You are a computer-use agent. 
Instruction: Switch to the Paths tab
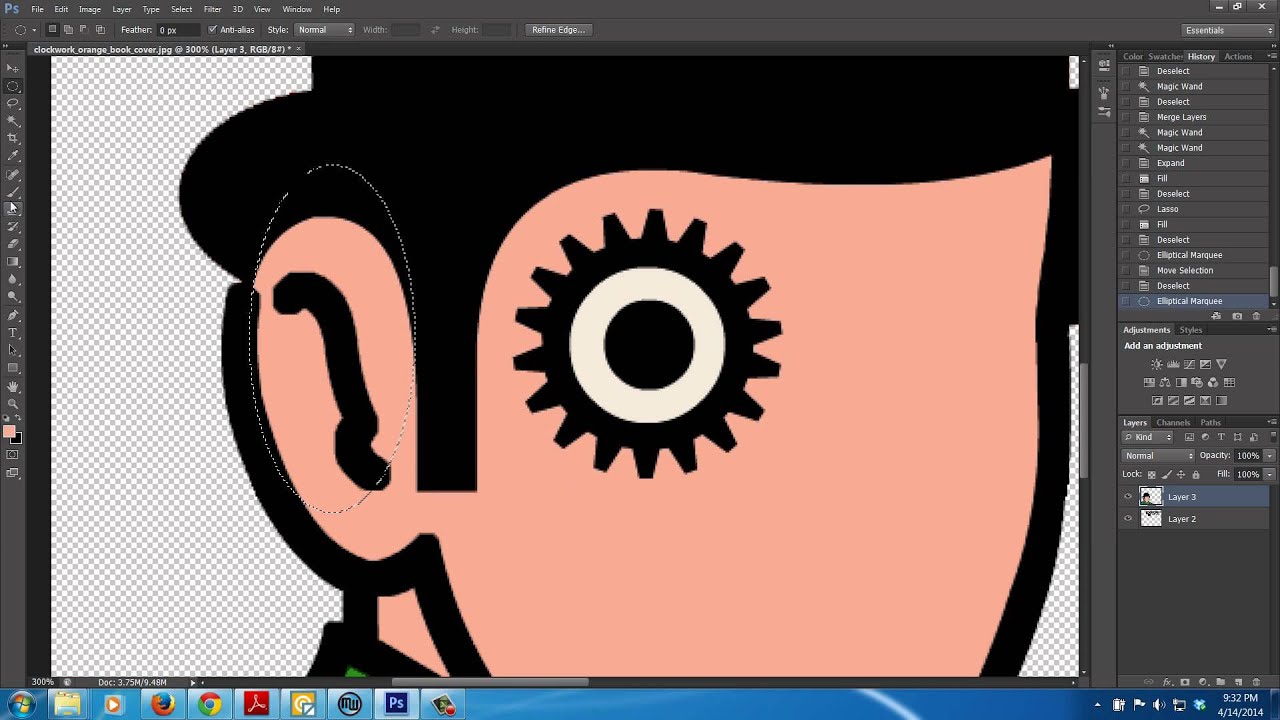tap(1211, 422)
